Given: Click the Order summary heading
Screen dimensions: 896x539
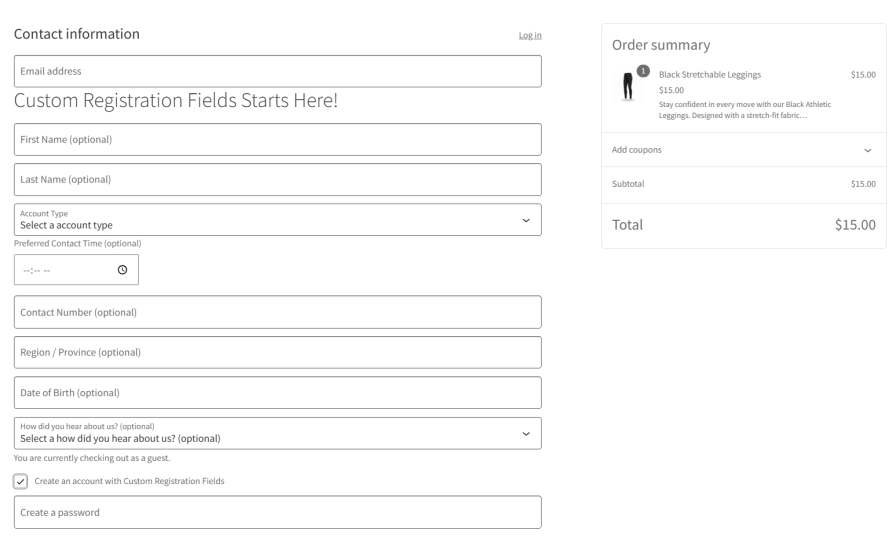Looking at the screenshot, I should point(661,45).
